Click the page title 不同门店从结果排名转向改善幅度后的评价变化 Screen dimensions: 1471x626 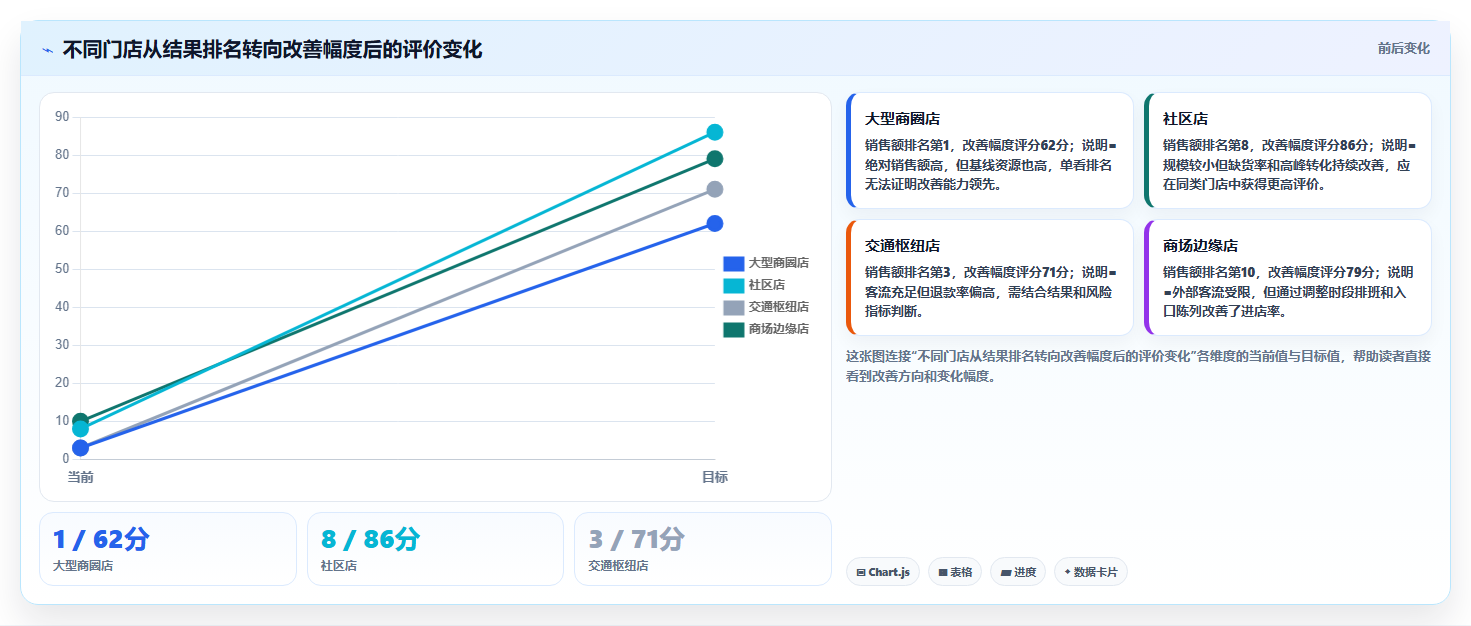pos(272,50)
